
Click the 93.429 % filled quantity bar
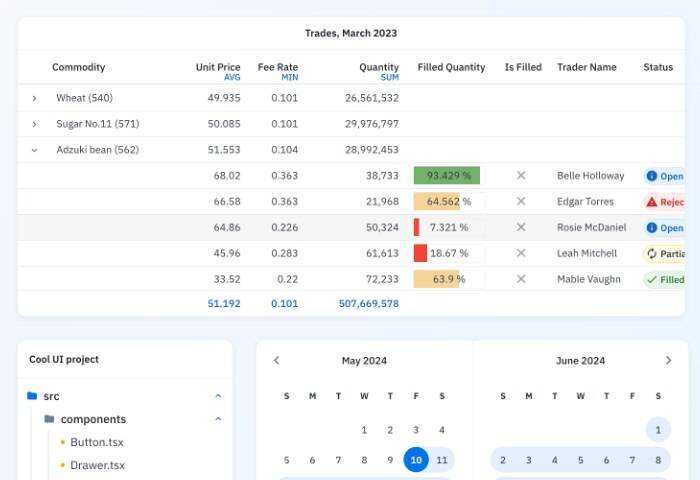[x=447, y=176]
